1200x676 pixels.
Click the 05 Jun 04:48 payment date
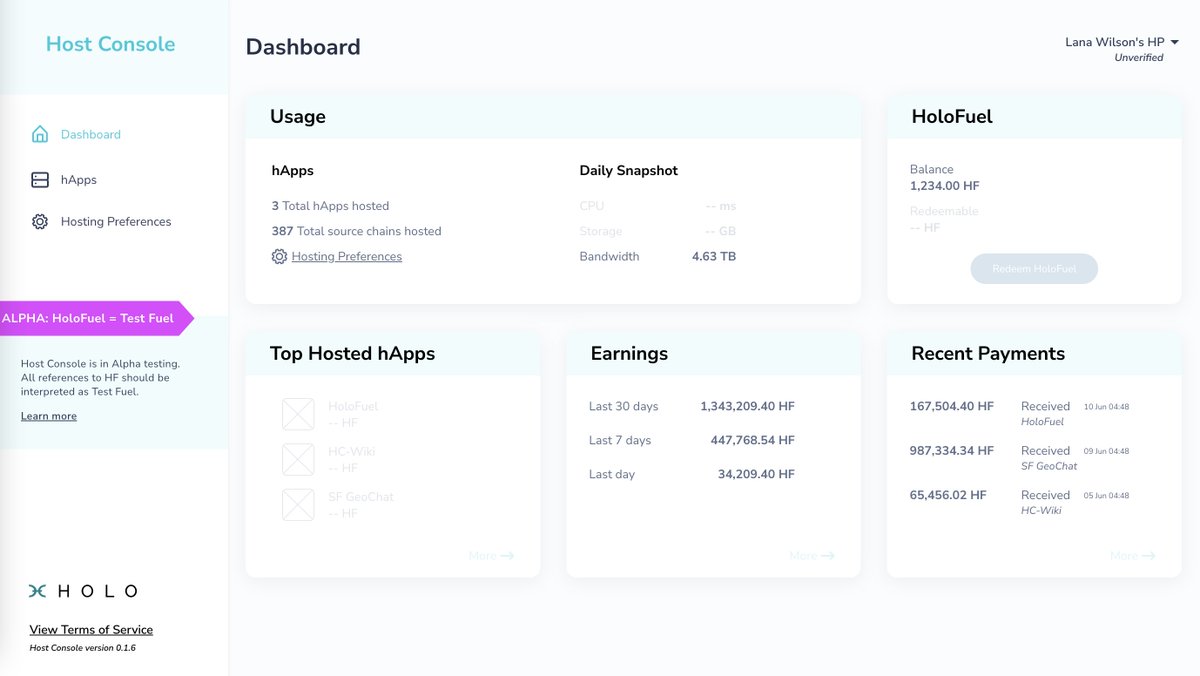(x=1106, y=496)
